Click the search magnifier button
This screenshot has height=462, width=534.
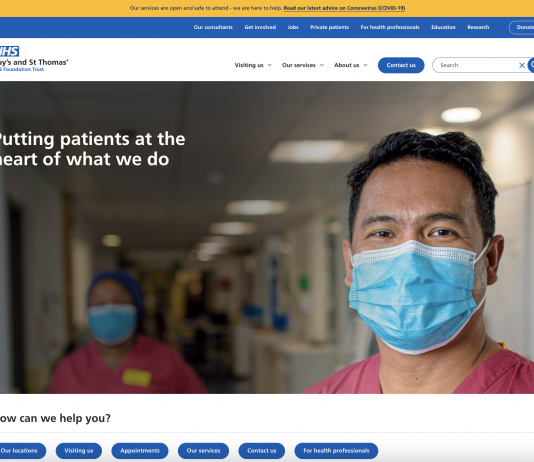click(x=531, y=65)
